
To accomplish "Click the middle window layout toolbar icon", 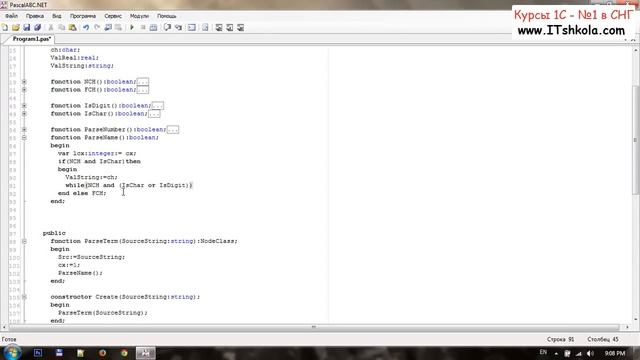I will coord(230,28).
